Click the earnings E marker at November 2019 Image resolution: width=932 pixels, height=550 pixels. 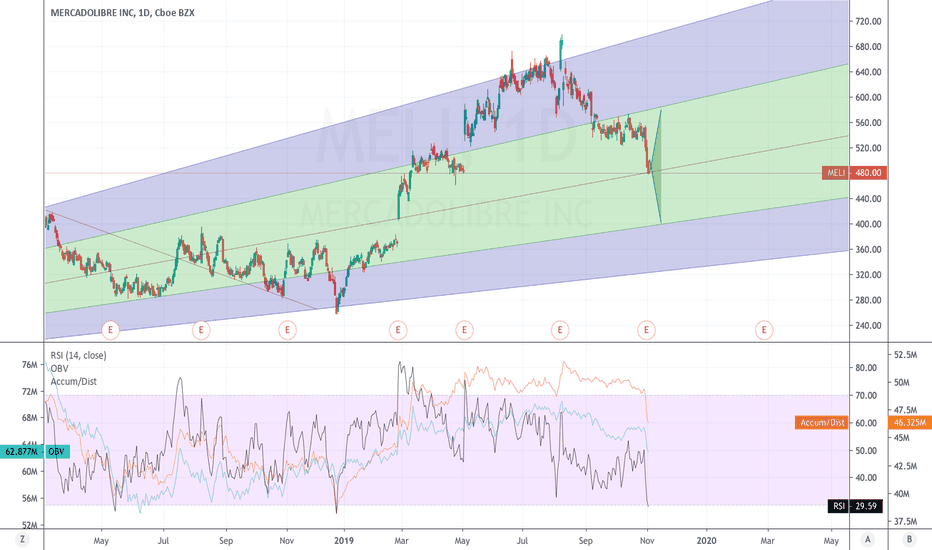pos(646,329)
